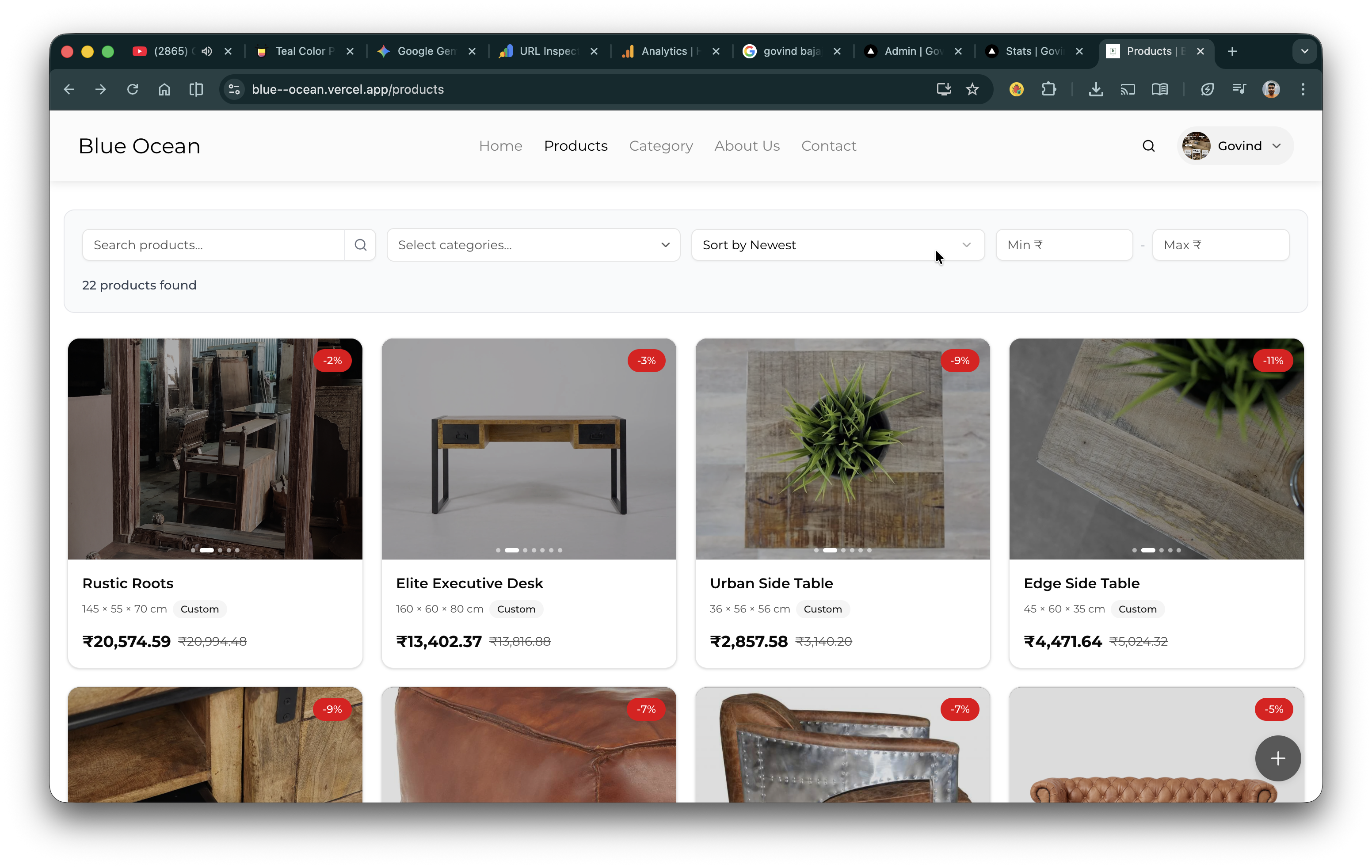Viewport: 1372px width, 868px height.
Task: Bookmark this page using the star icon
Action: 972,89
